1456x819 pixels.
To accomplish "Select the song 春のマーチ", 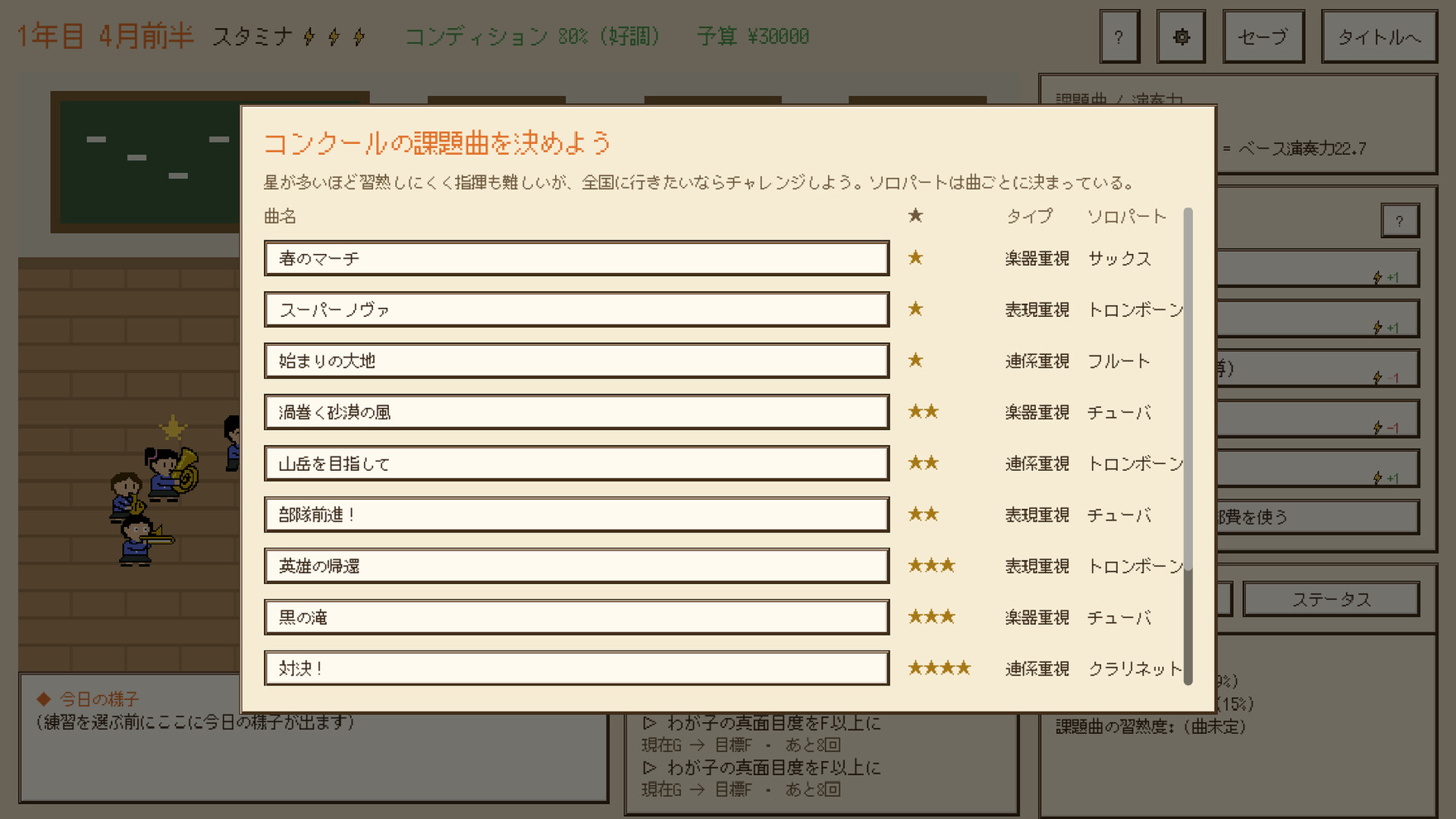I will pyautogui.click(x=576, y=259).
